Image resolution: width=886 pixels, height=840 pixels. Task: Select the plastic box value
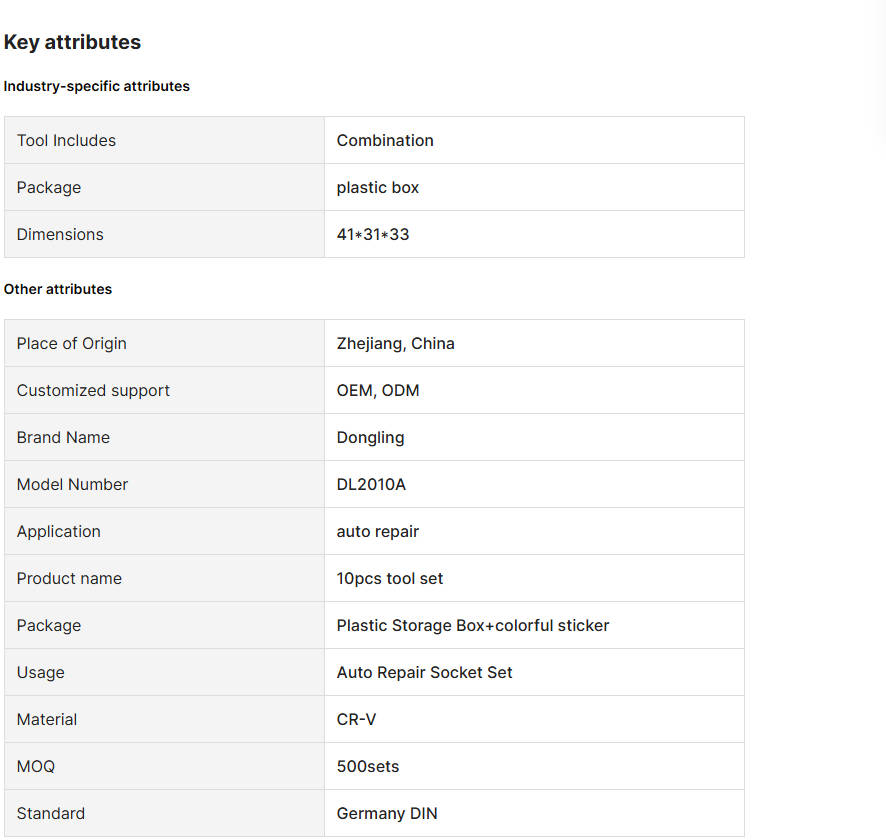[x=378, y=187]
